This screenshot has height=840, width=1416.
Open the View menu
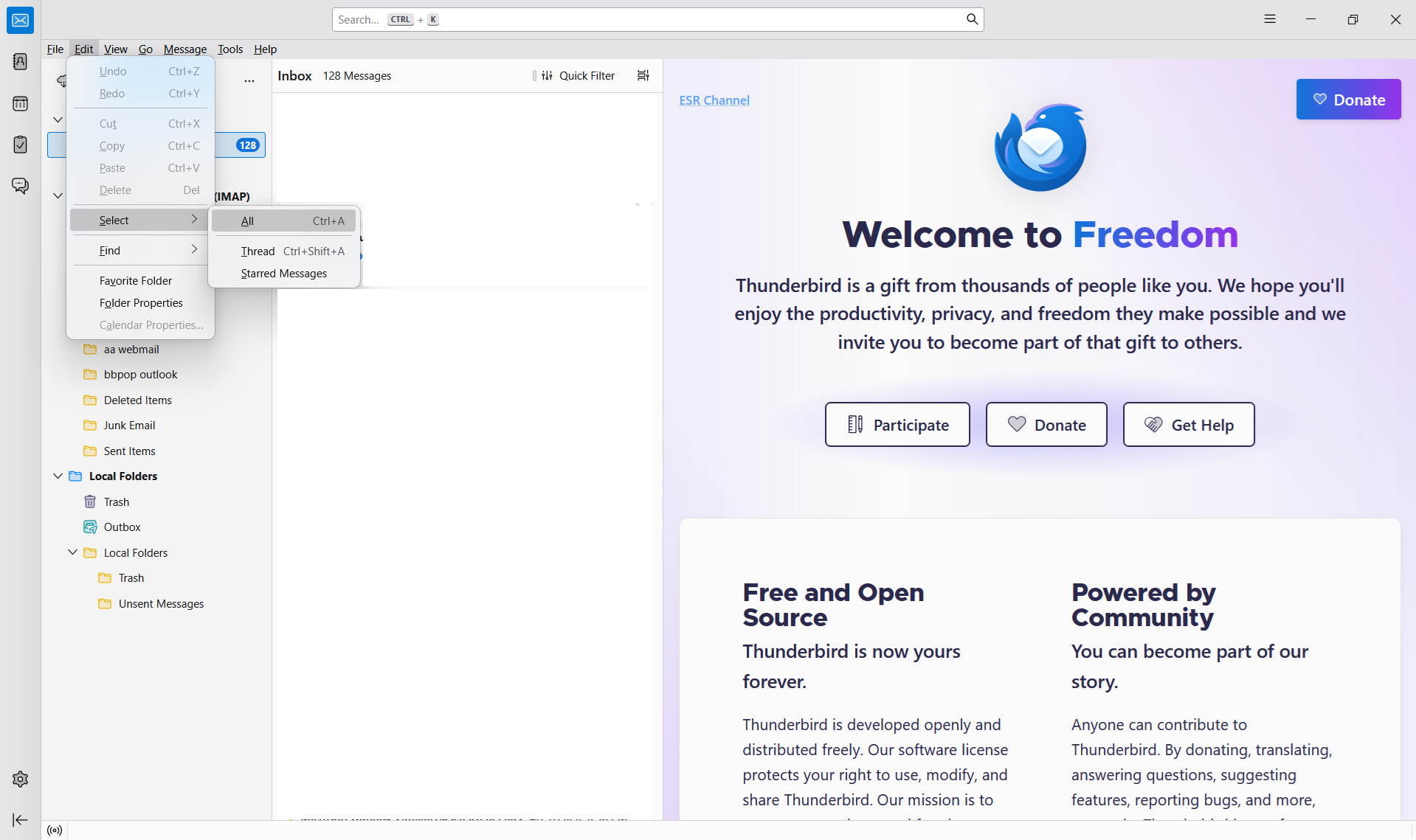click(116, 49)
